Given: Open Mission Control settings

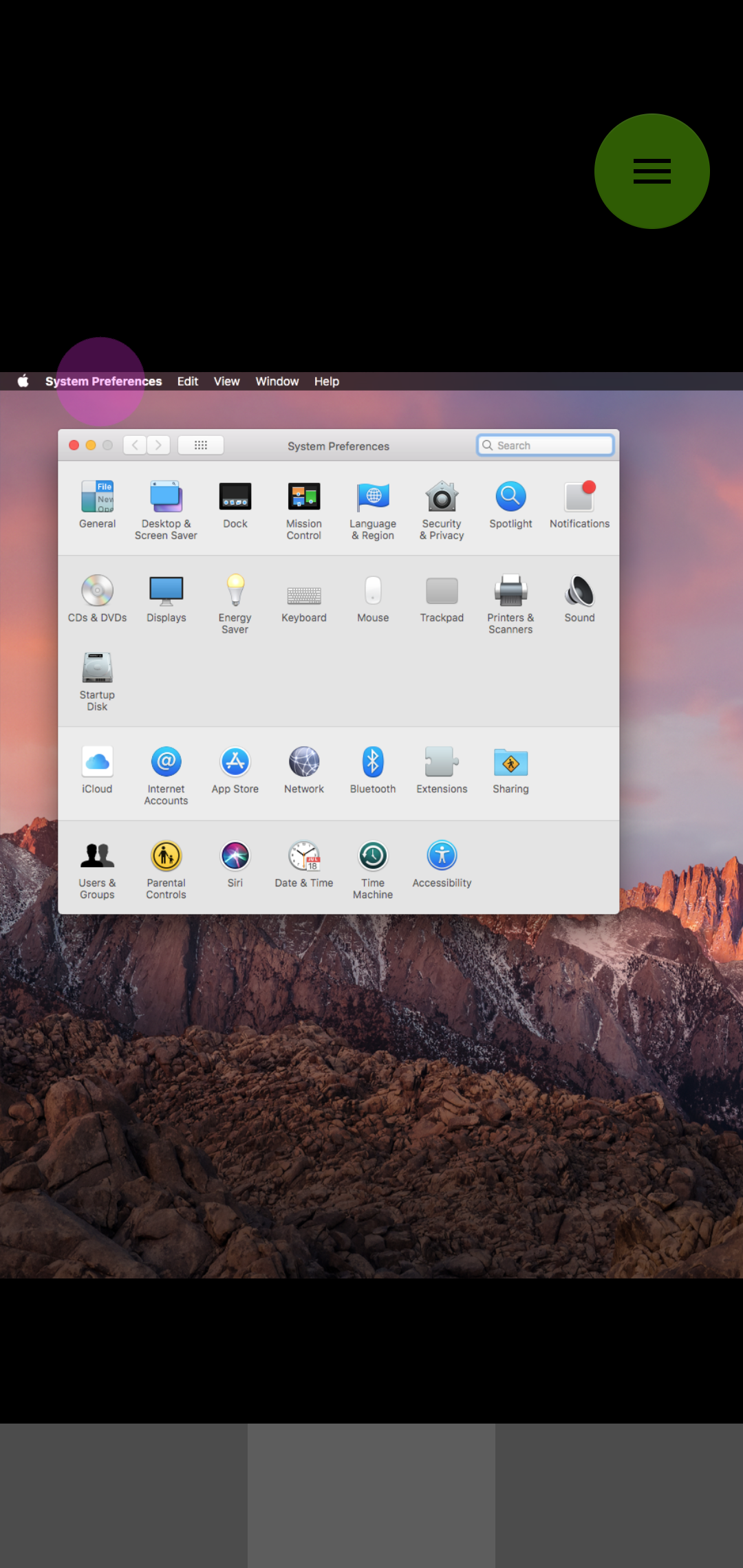Looking at the screenshot, I should click(x=304, y=510).
